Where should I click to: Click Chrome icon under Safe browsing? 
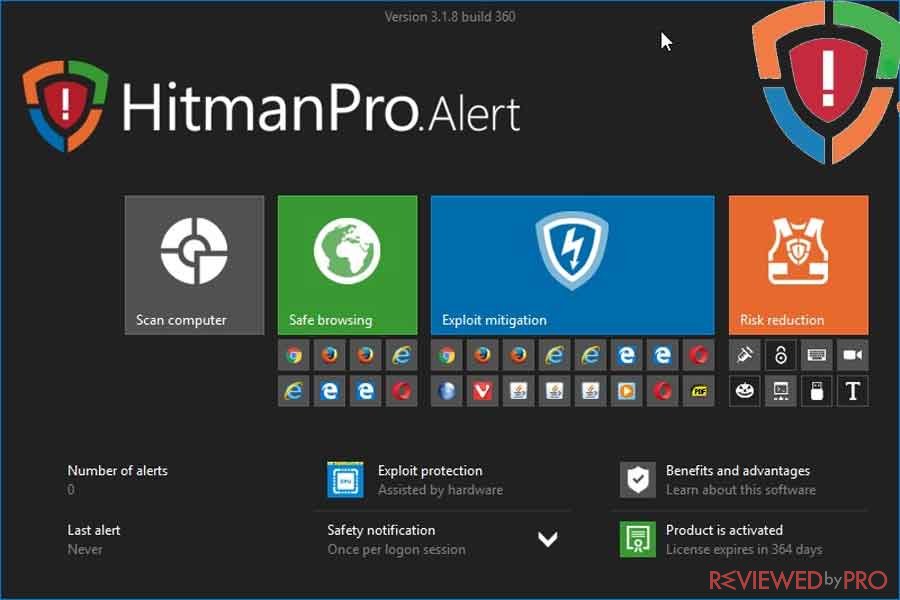(294, 355)
